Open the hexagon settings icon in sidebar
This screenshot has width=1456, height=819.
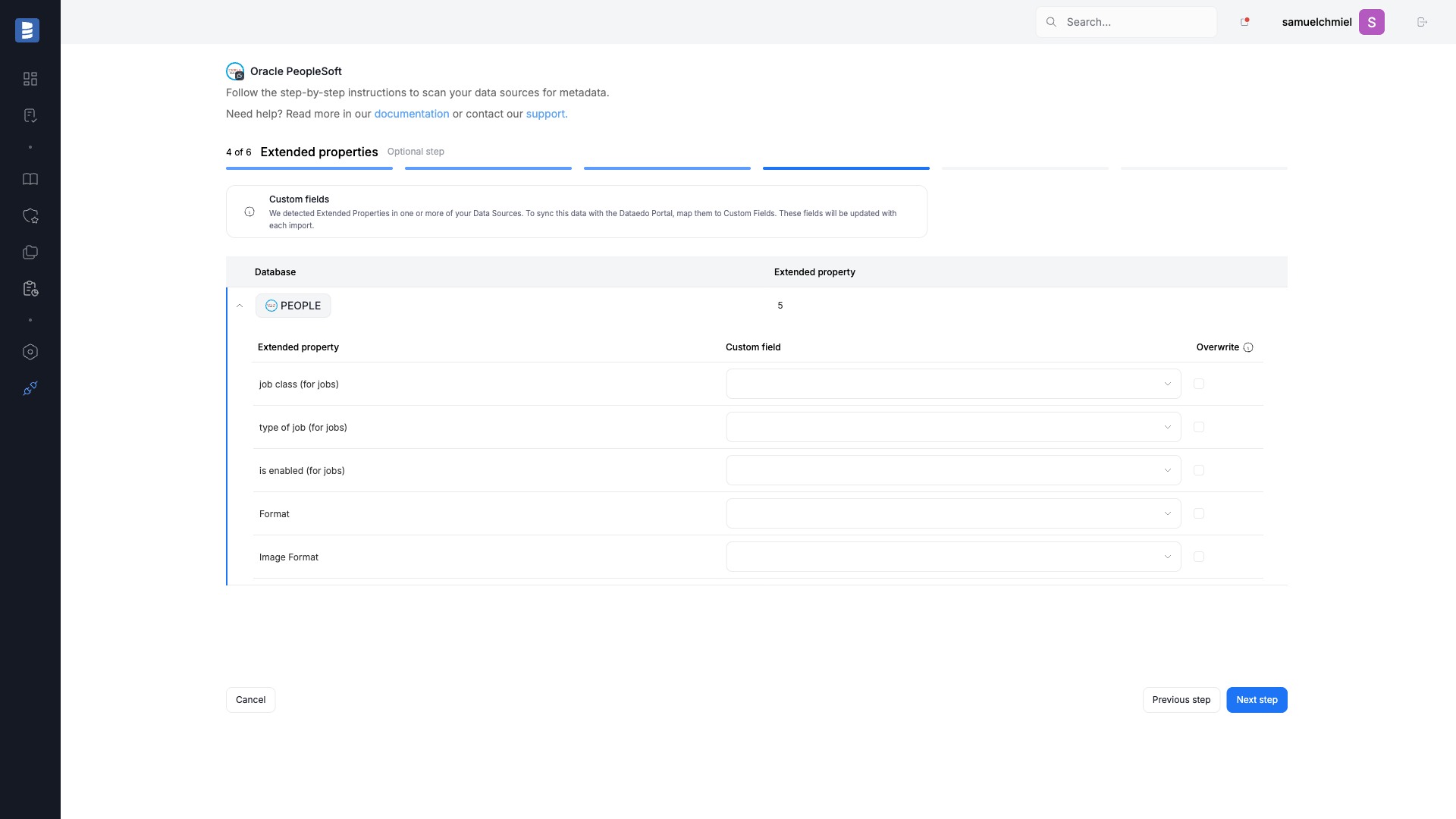coord(30,352)
